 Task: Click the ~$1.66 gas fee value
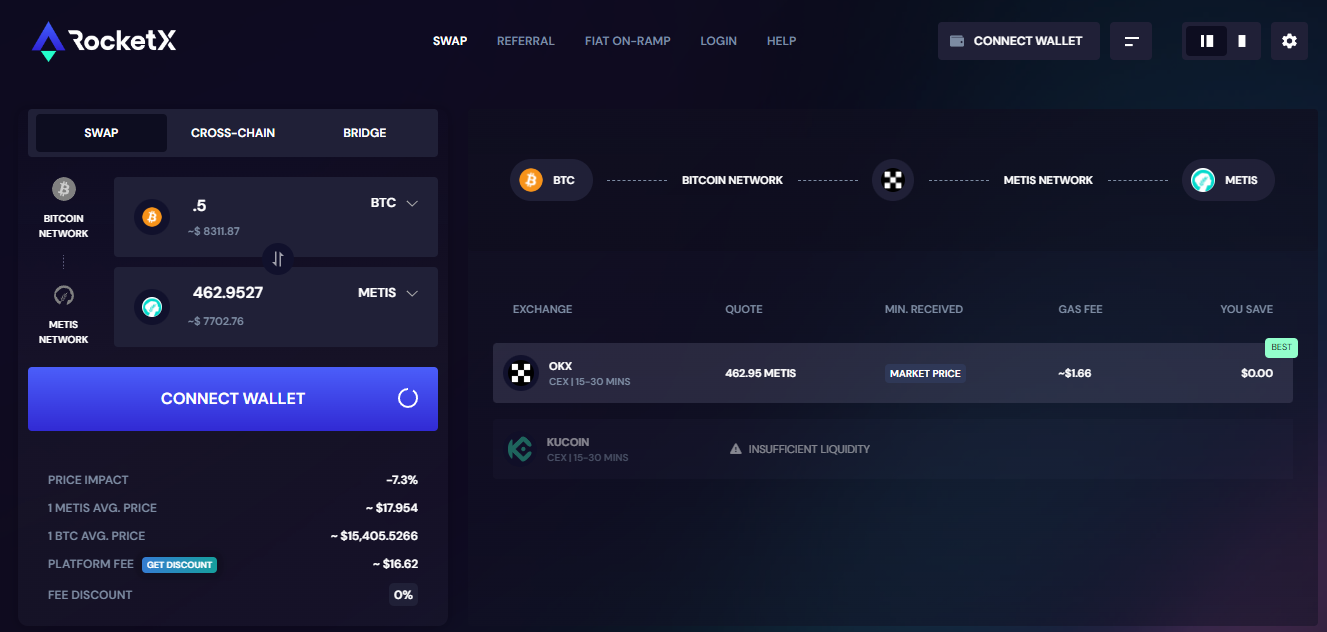[1075, 373]
